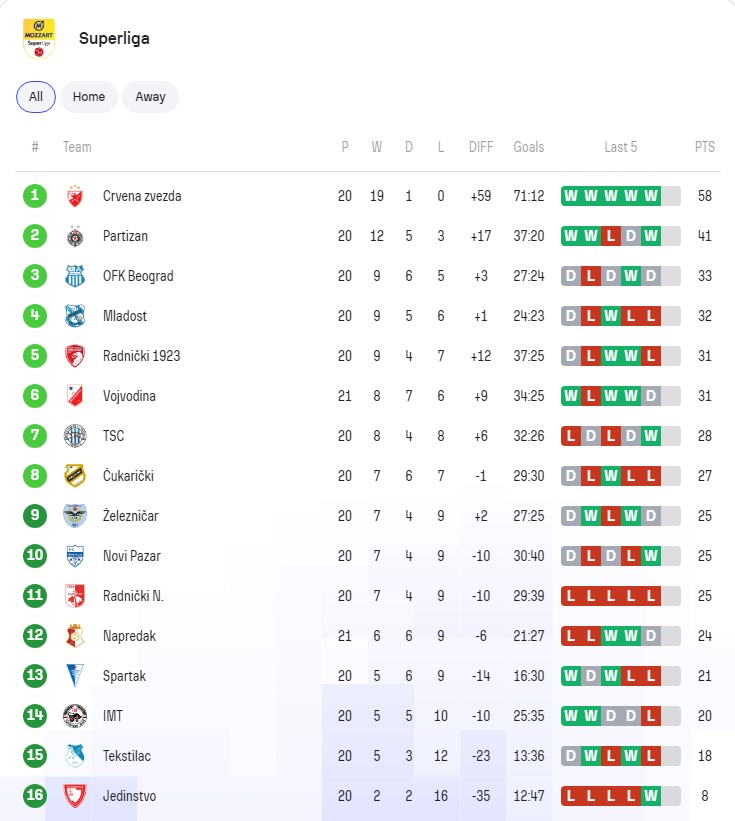Viewport: 735px width, 821px height.
Task: Open the Novi Pazar team link
Action: pyautogui.click(x=131, y=556)
